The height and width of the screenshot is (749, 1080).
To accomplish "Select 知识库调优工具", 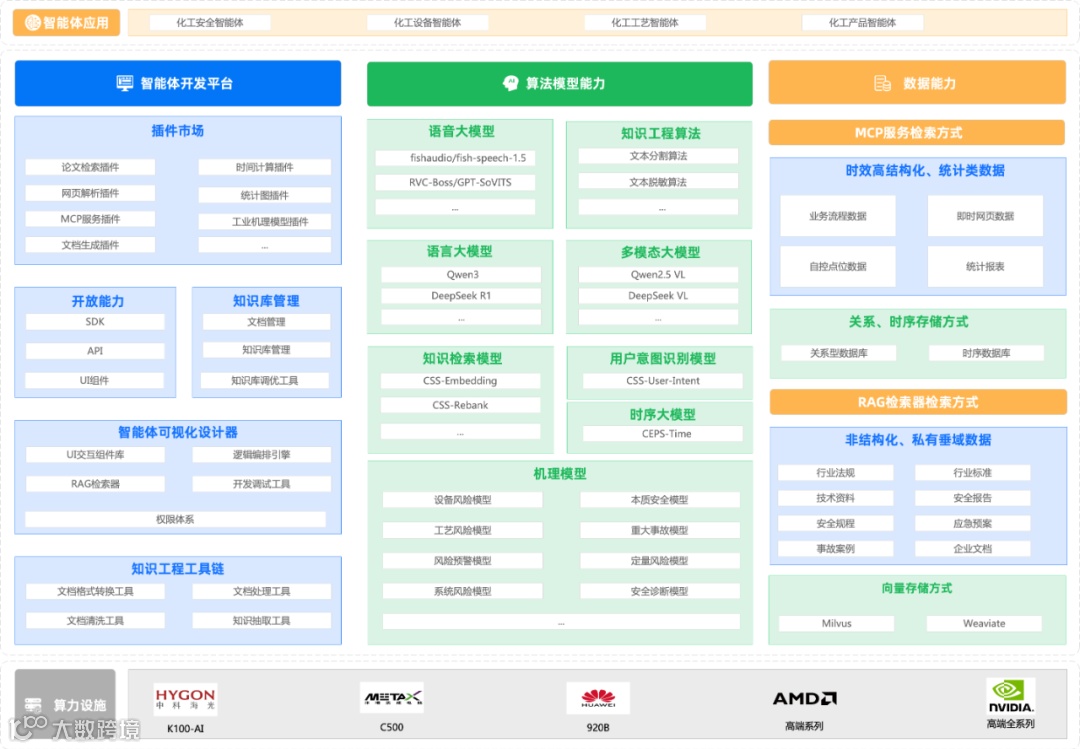I will (264, 380).
